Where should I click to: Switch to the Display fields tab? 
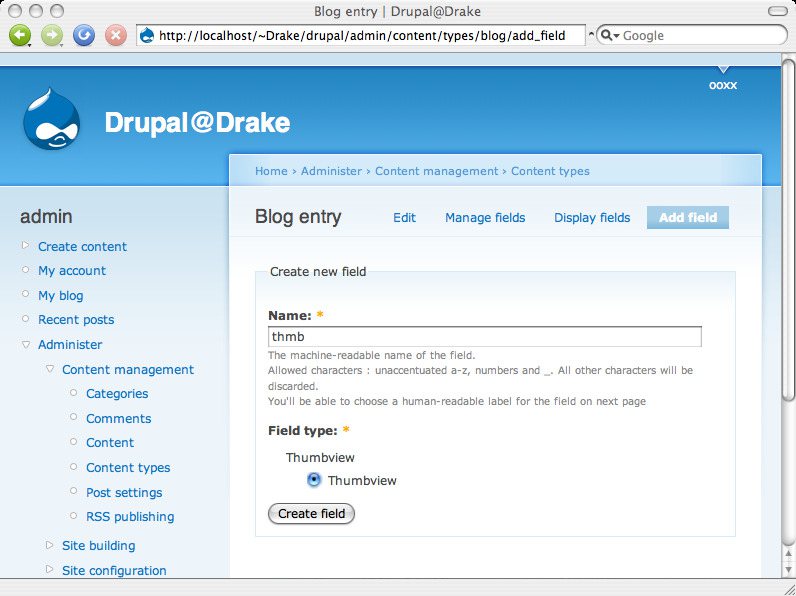point(592,218)
